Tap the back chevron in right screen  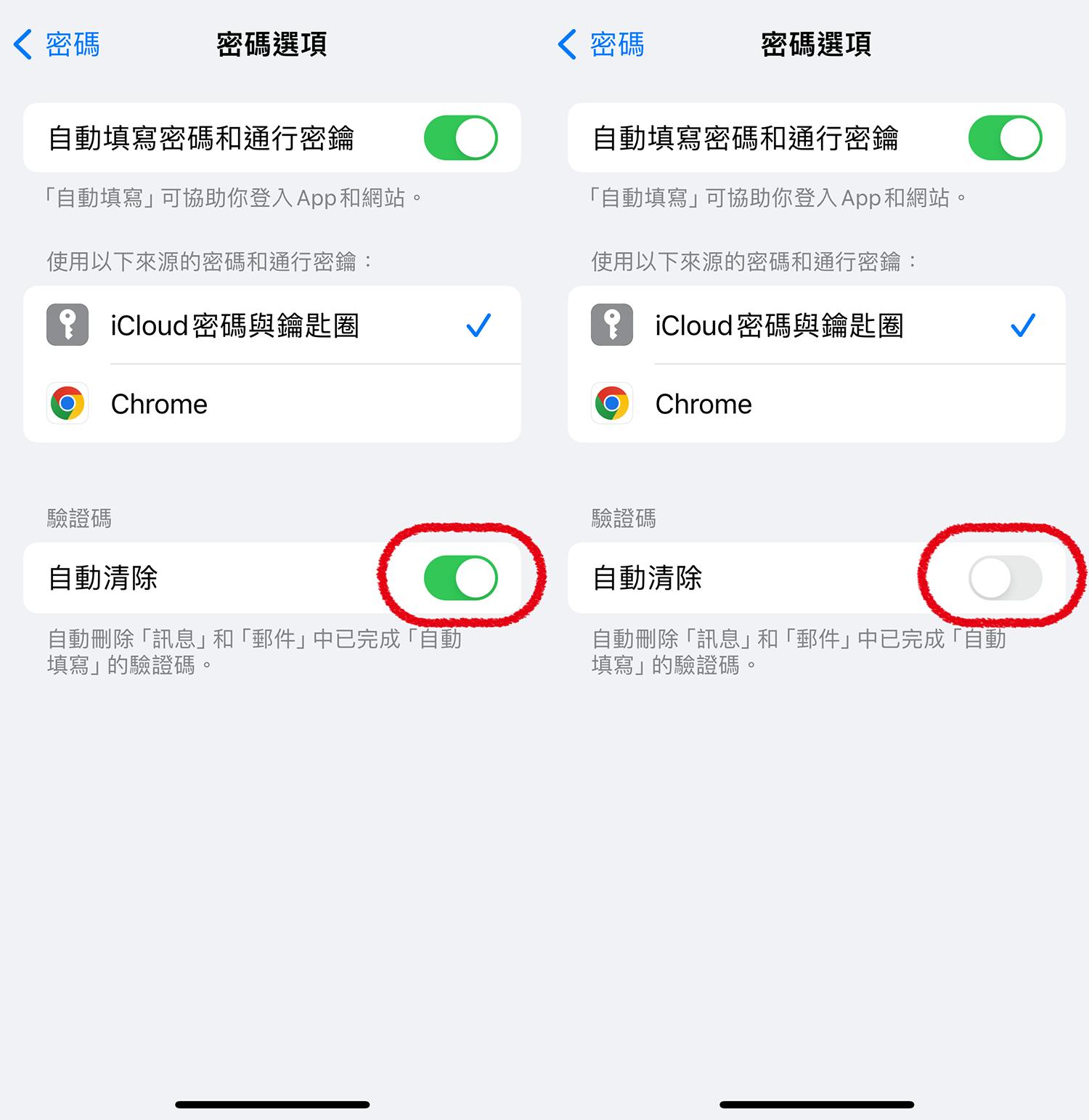(x=567, y=44)
